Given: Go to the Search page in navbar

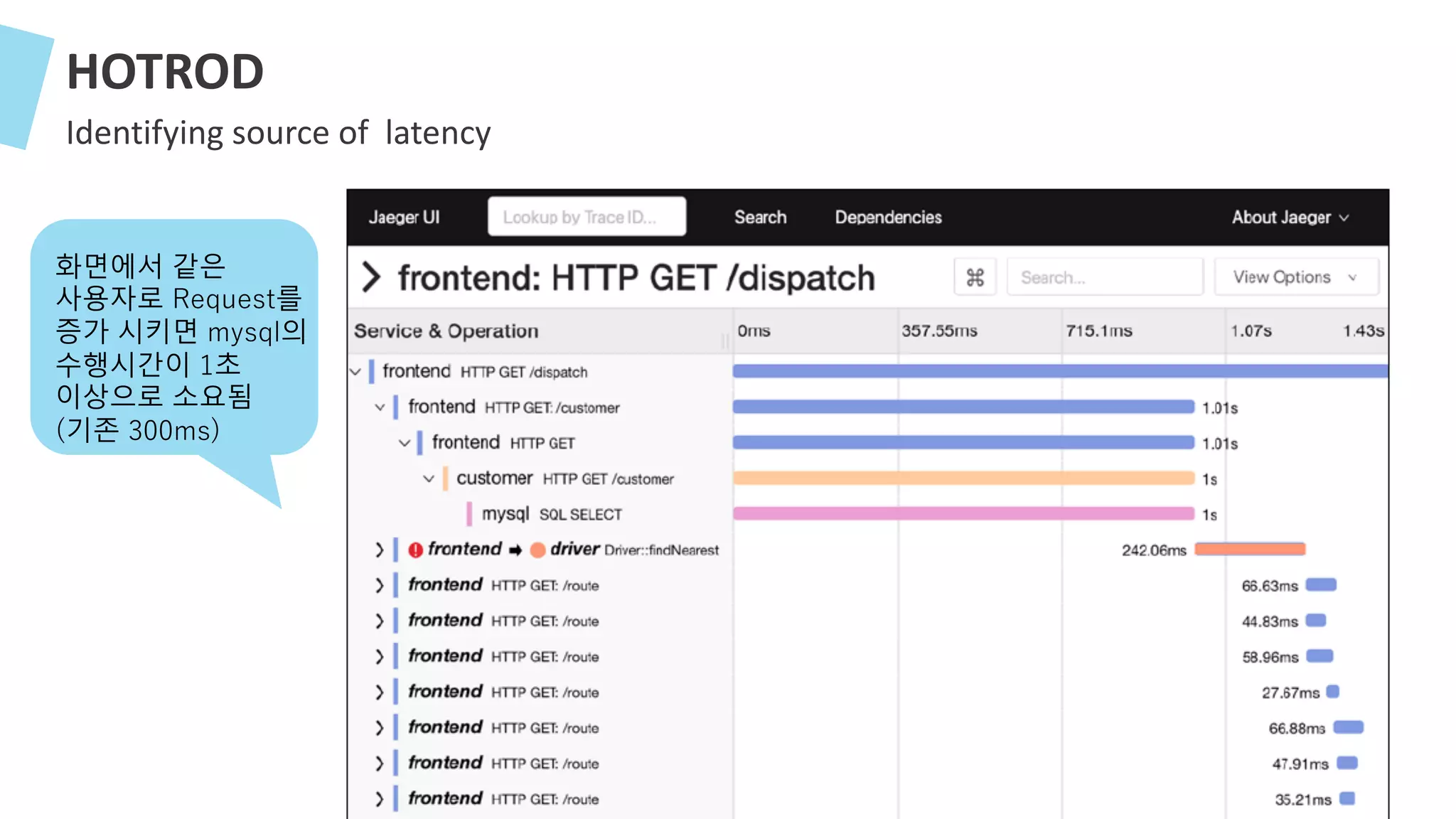Looking at the screenshot, I should [760, 218].
